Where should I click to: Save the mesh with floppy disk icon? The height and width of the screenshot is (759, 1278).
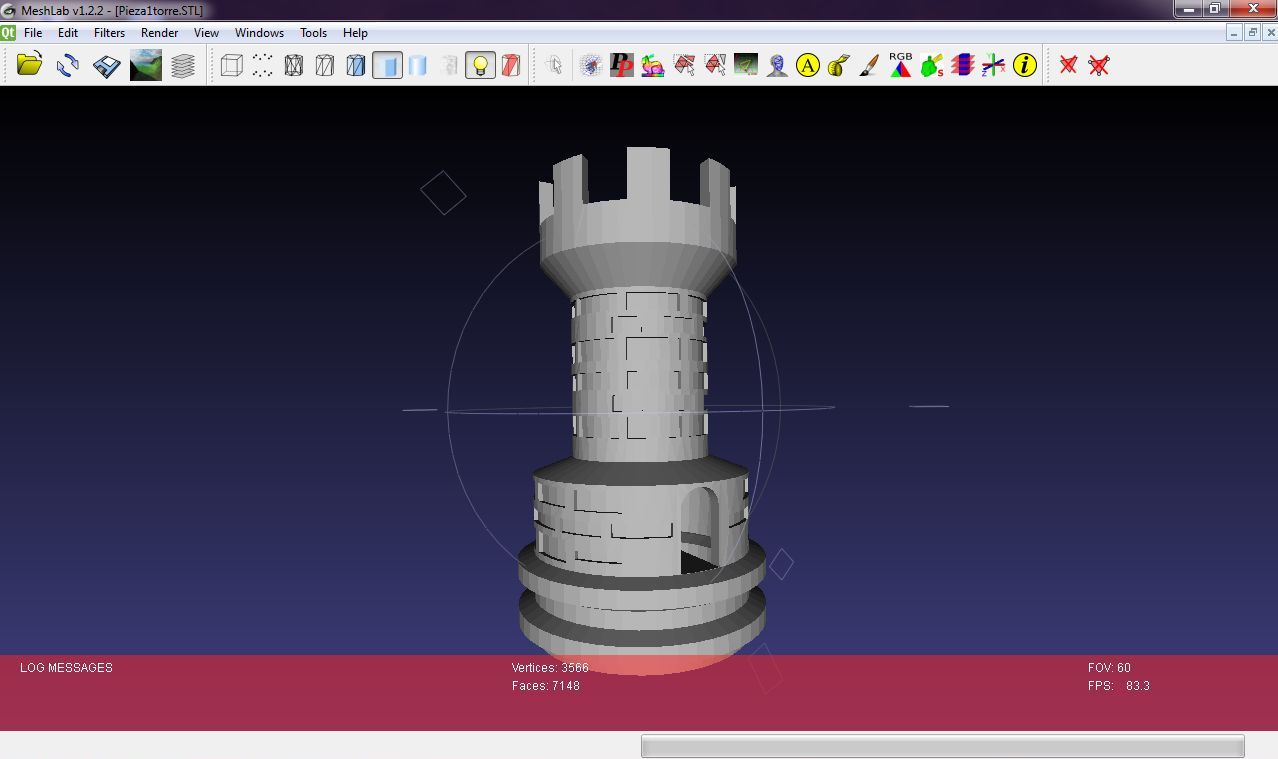(x=106, y=65)
